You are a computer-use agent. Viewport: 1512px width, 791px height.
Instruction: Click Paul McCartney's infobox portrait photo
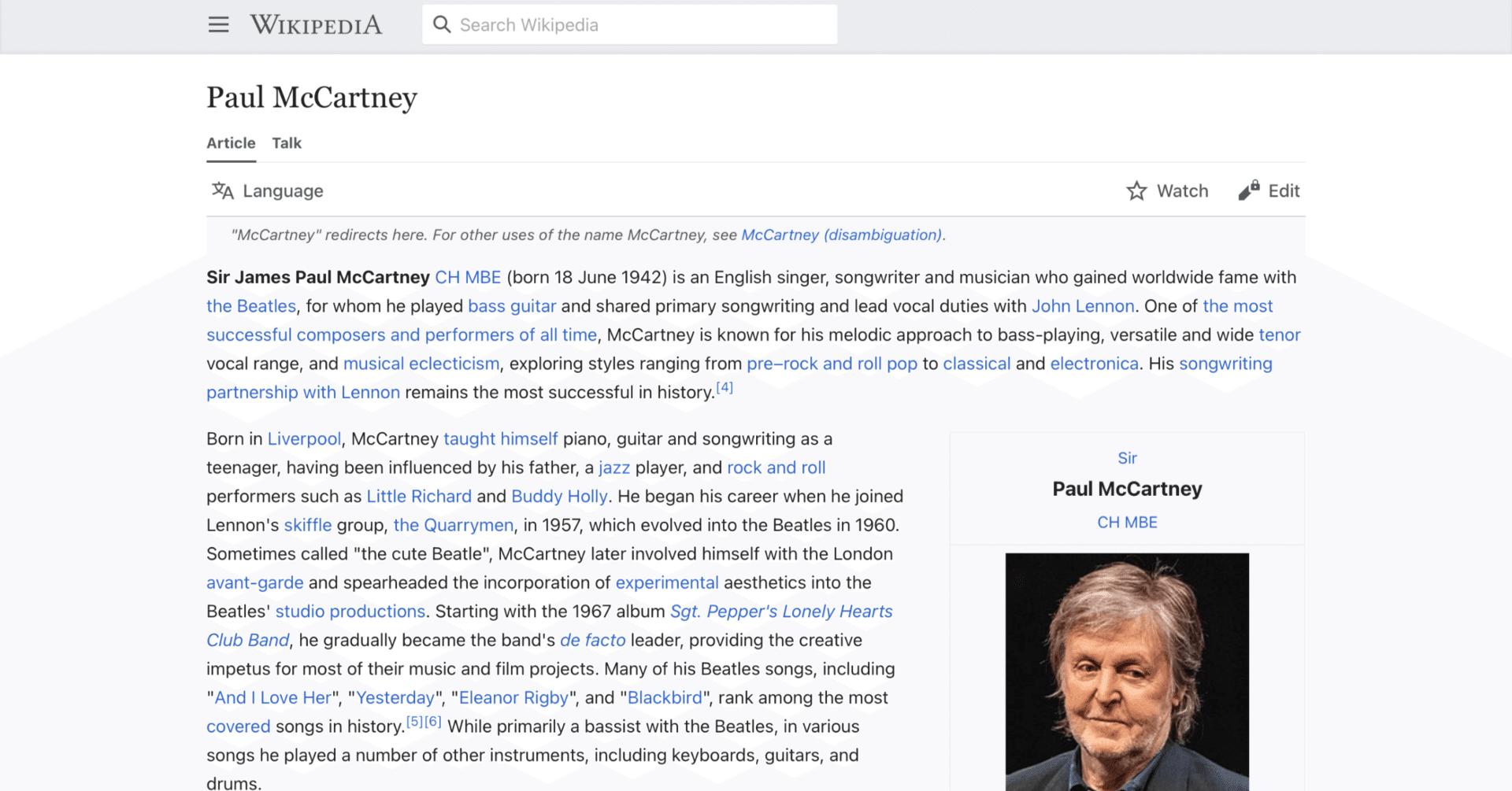point(1127,673)
